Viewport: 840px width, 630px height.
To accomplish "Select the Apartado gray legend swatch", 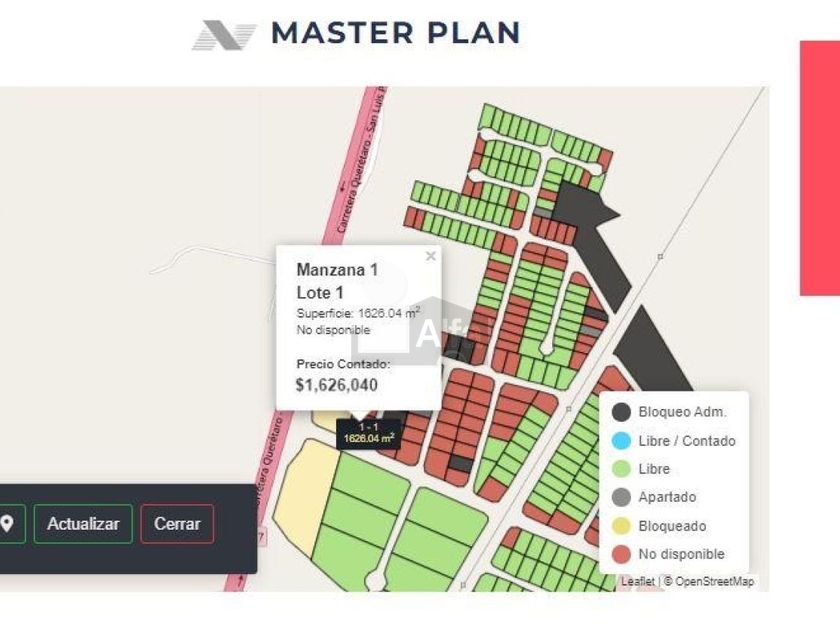I will (621, 497).
